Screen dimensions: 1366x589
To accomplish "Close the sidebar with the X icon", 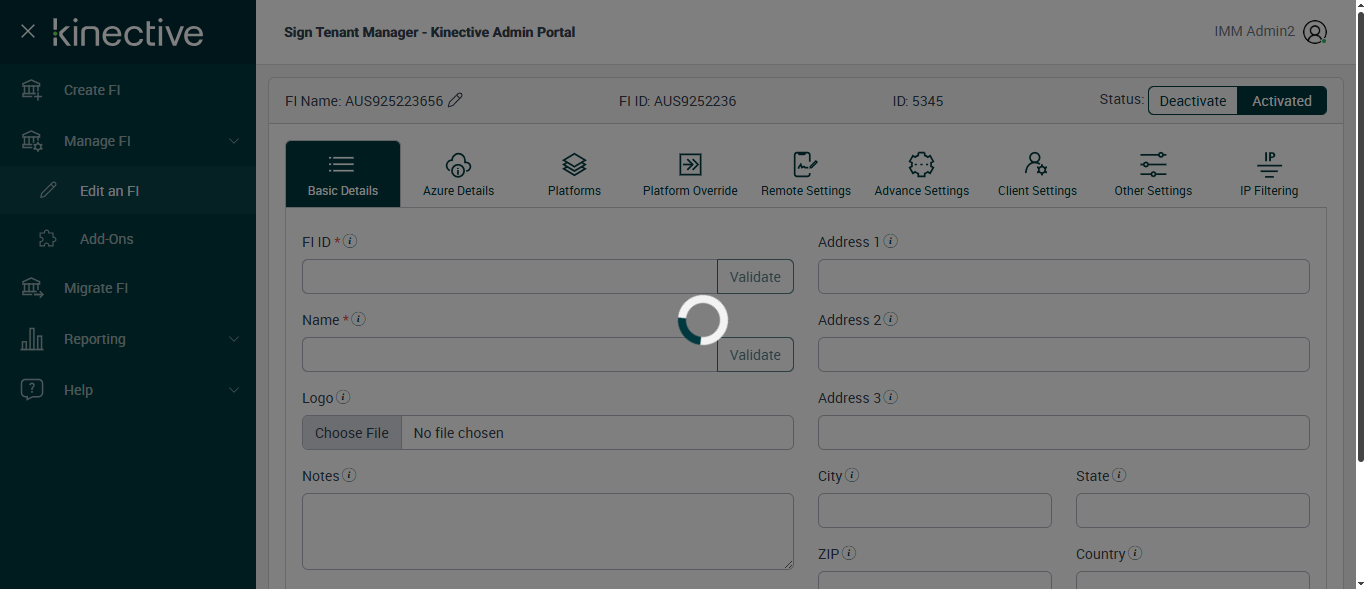I will pyautogui.click(x=28, y=32).
